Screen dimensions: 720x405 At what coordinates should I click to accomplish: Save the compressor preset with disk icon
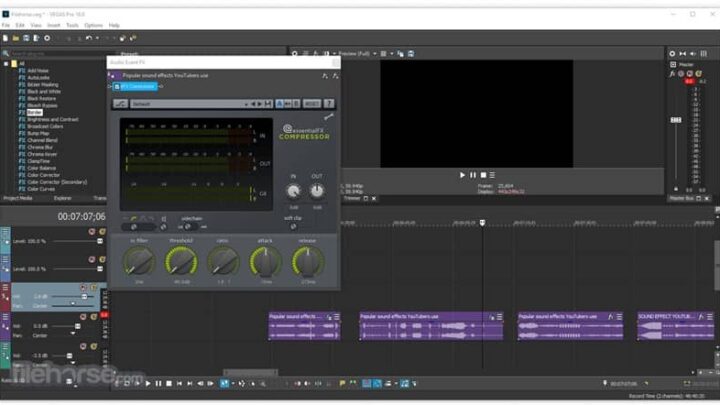[268, 104]
